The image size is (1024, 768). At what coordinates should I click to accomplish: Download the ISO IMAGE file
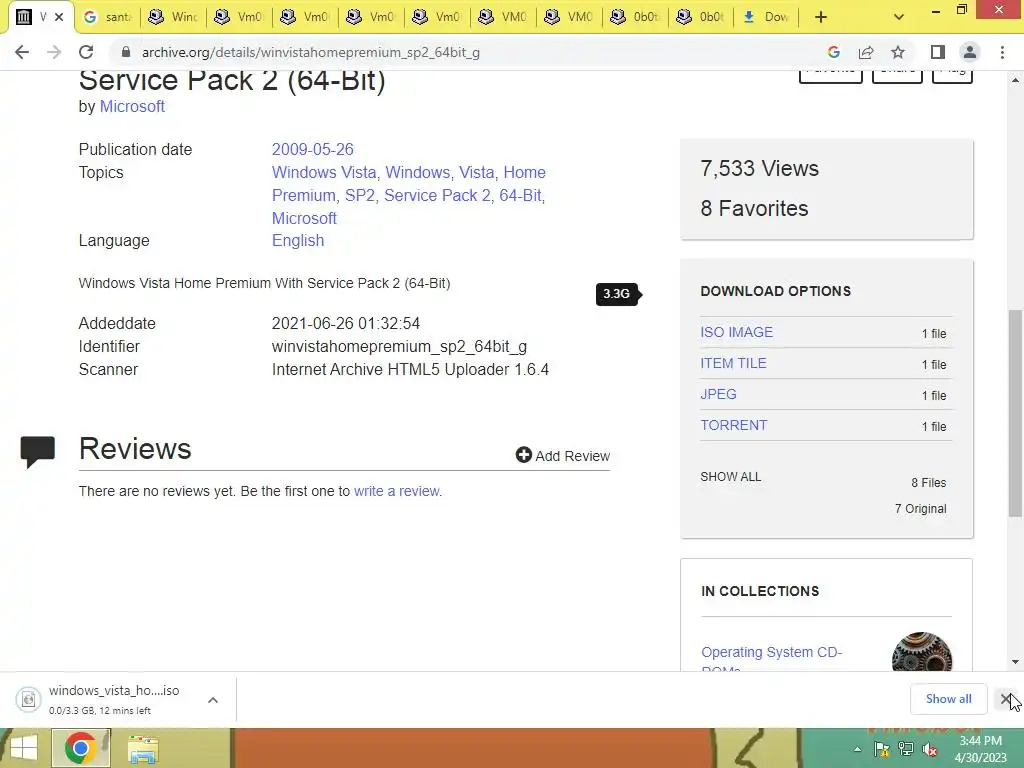pyautogui.click(x=736, y=332)
